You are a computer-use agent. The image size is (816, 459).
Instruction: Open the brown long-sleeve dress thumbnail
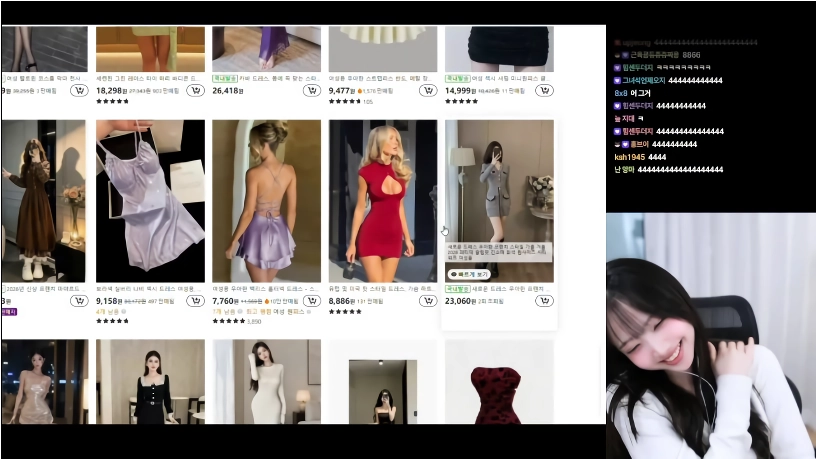44,201
